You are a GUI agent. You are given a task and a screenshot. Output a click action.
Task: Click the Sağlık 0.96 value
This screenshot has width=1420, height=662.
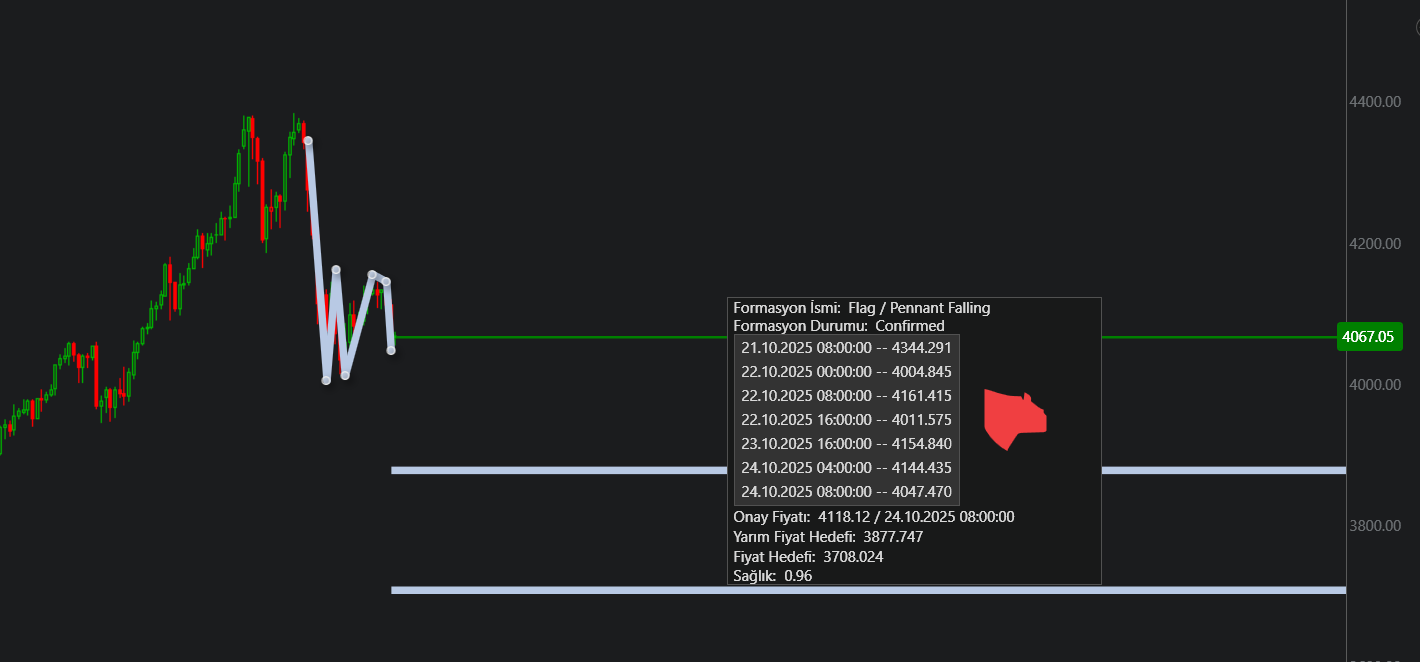798,576
